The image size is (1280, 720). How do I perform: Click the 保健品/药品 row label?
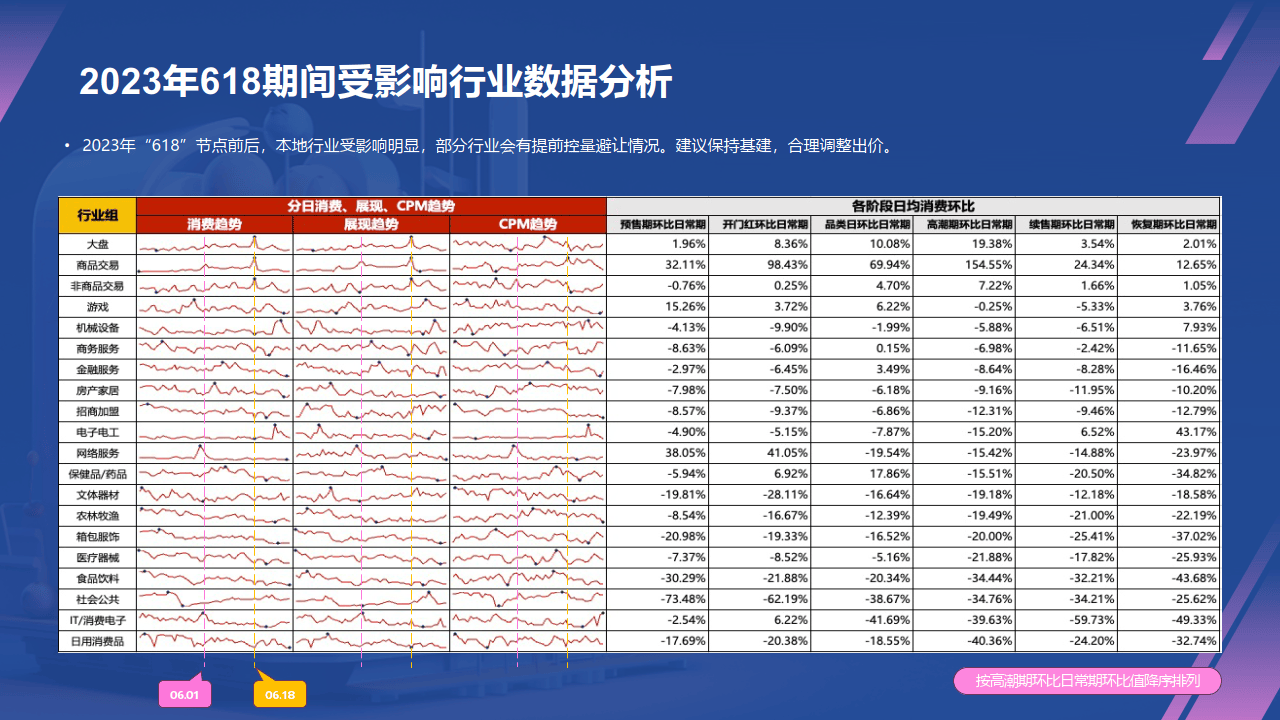[98, 474]
